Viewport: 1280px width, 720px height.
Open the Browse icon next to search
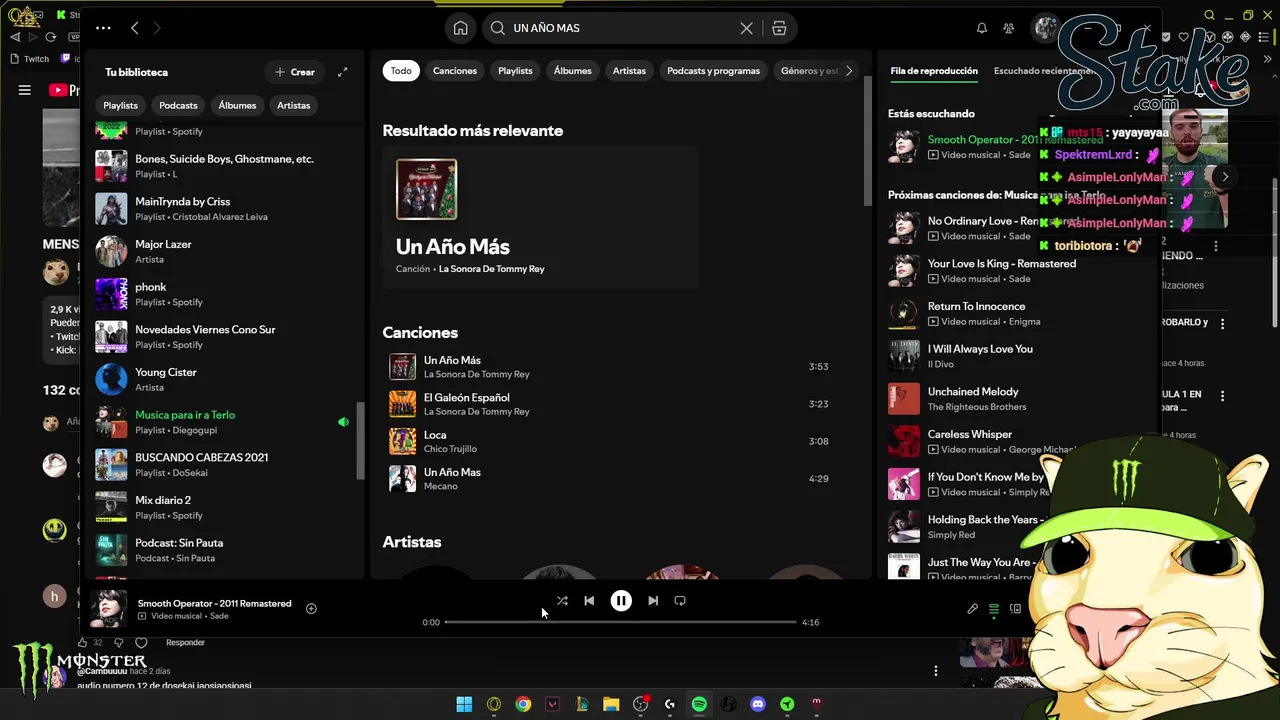click(779, 28)
